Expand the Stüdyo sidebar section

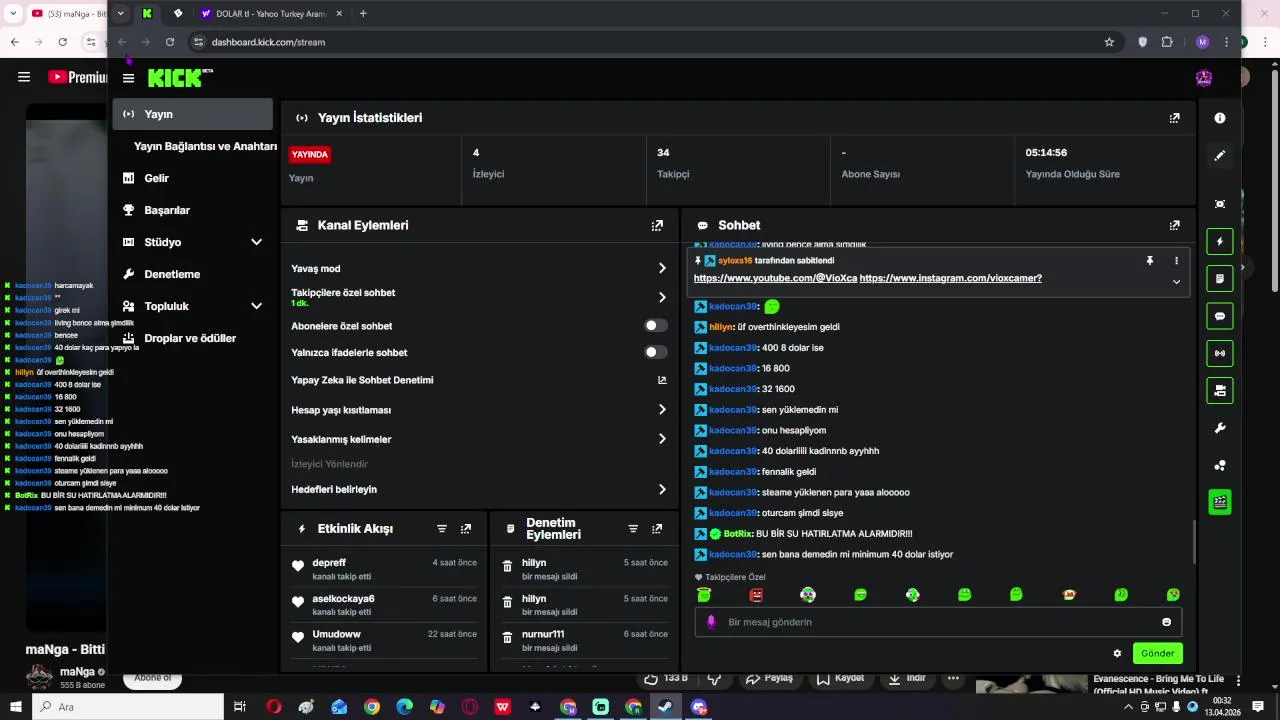click(x=256, y=242)
